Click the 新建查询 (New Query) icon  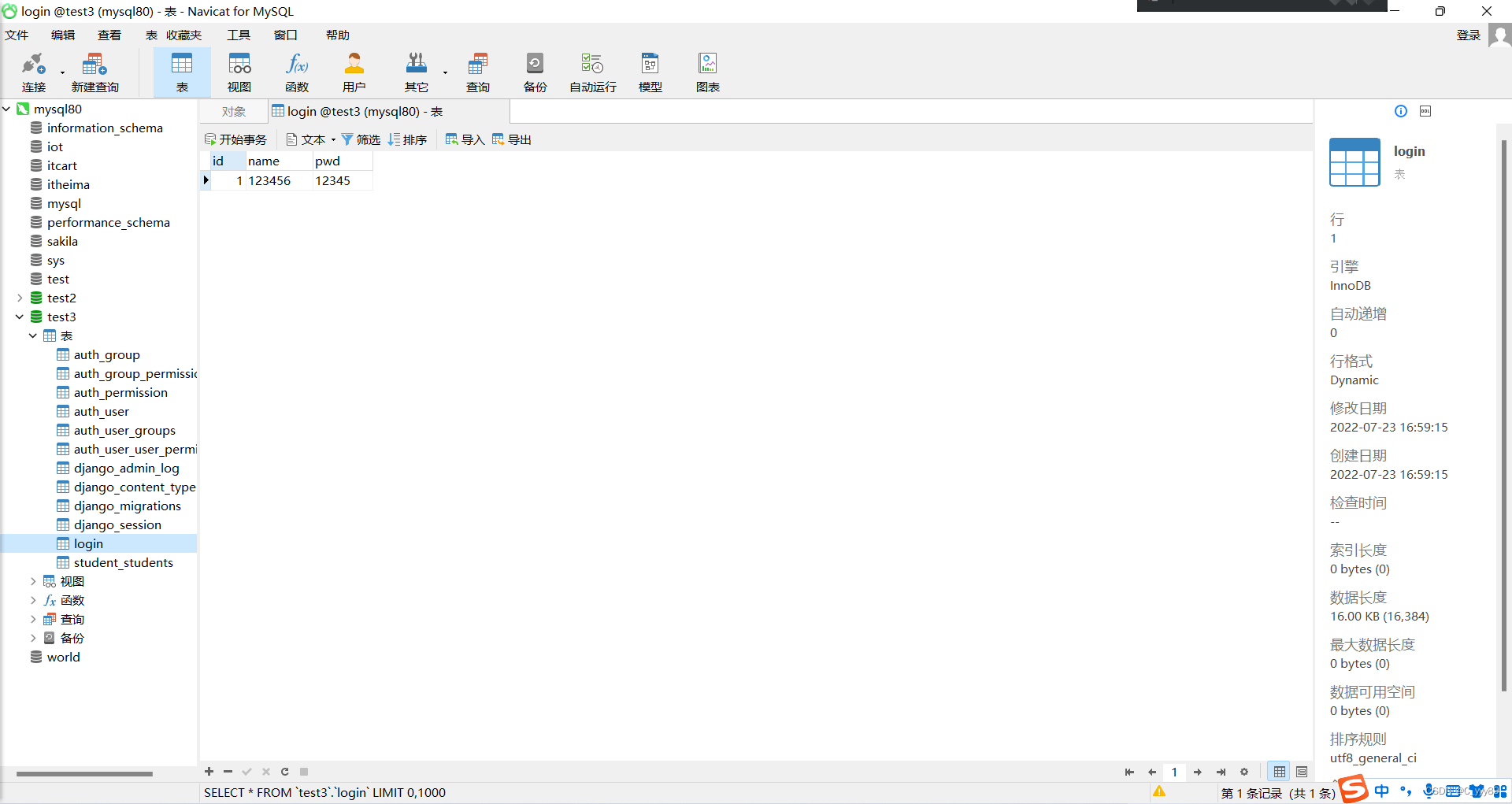coord(94,71)
